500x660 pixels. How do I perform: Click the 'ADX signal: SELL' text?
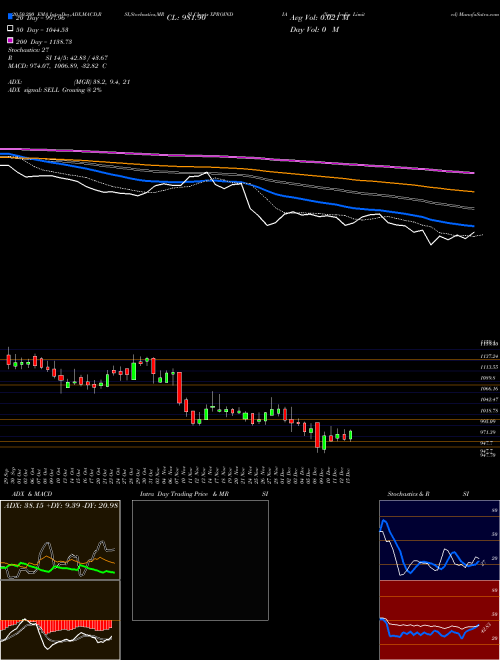[x=34, y=90]
